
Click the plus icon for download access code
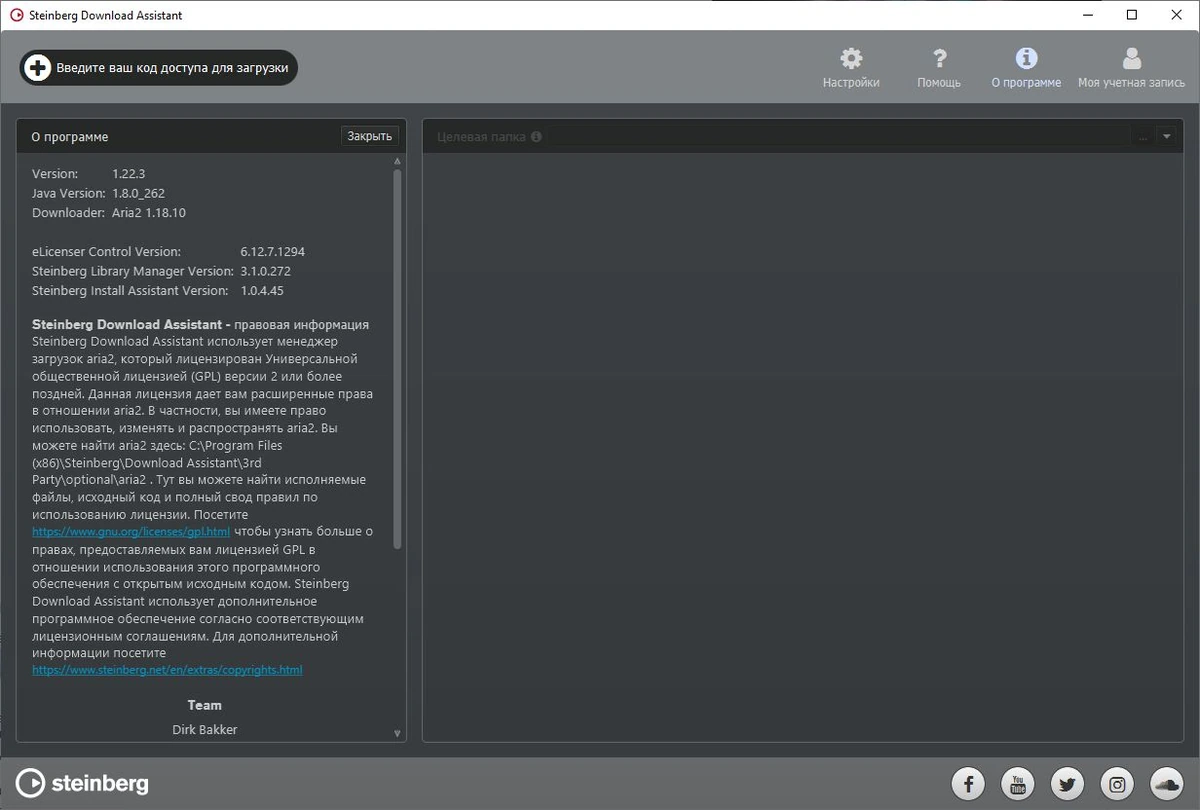point(37,68)
